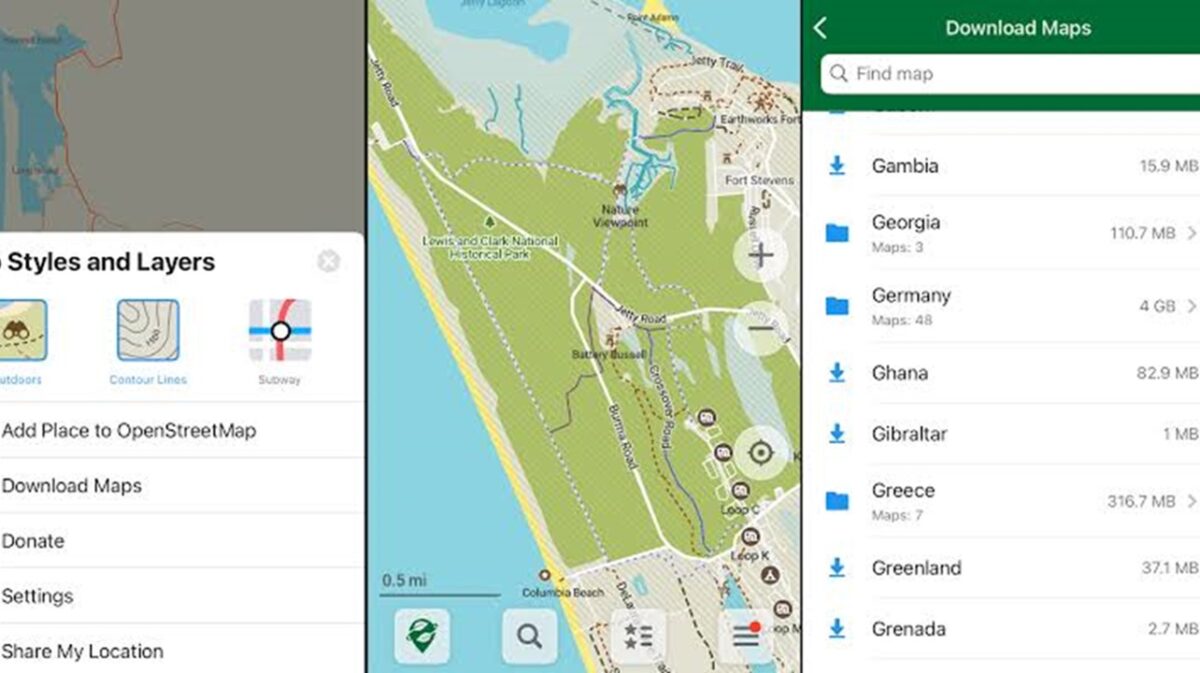Select the Outdoors map style icon
Viewport: 1200px width, 673px height.
click(x=22, y=331)
